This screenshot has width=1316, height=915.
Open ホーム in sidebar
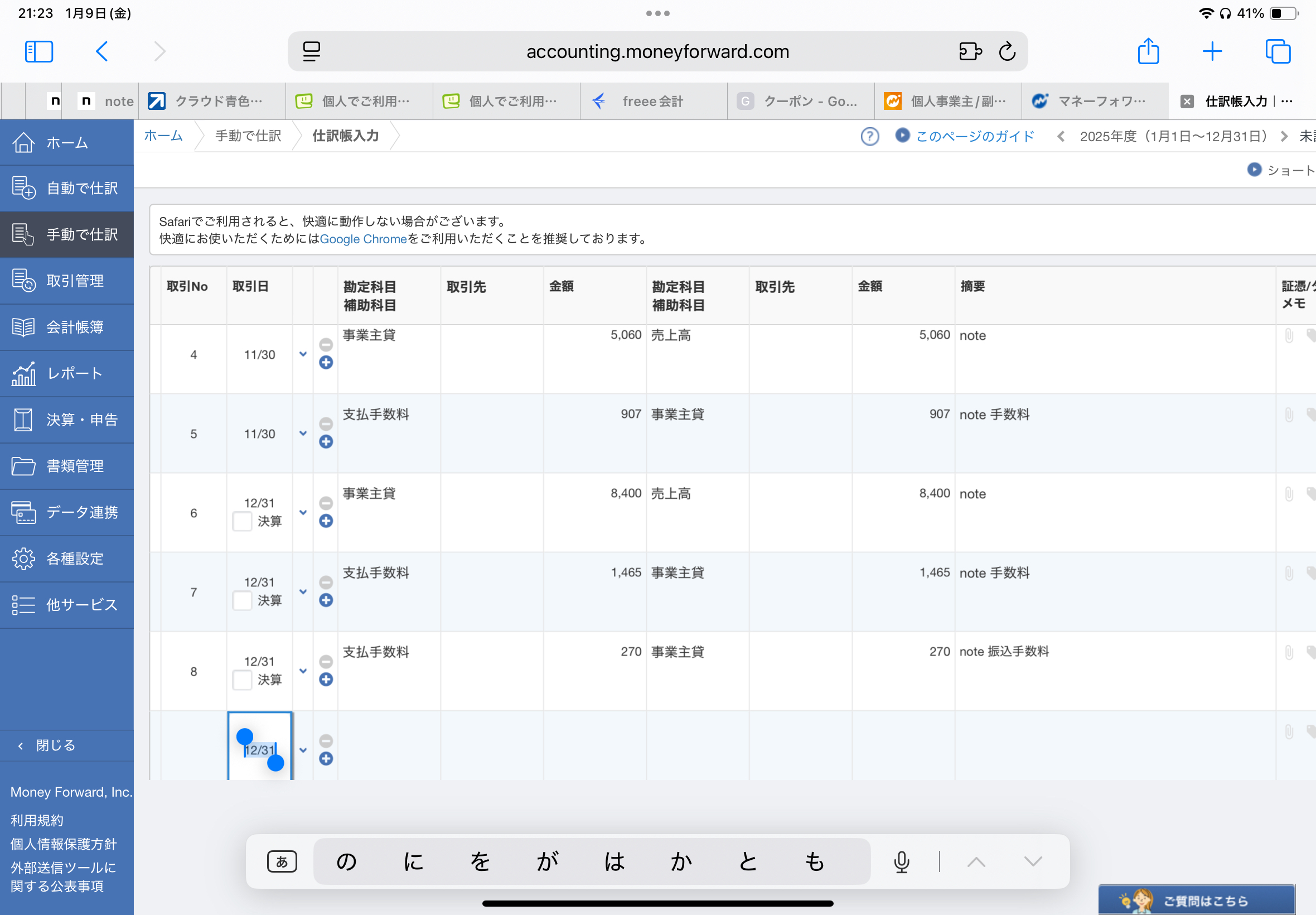(x=66, y=143)
